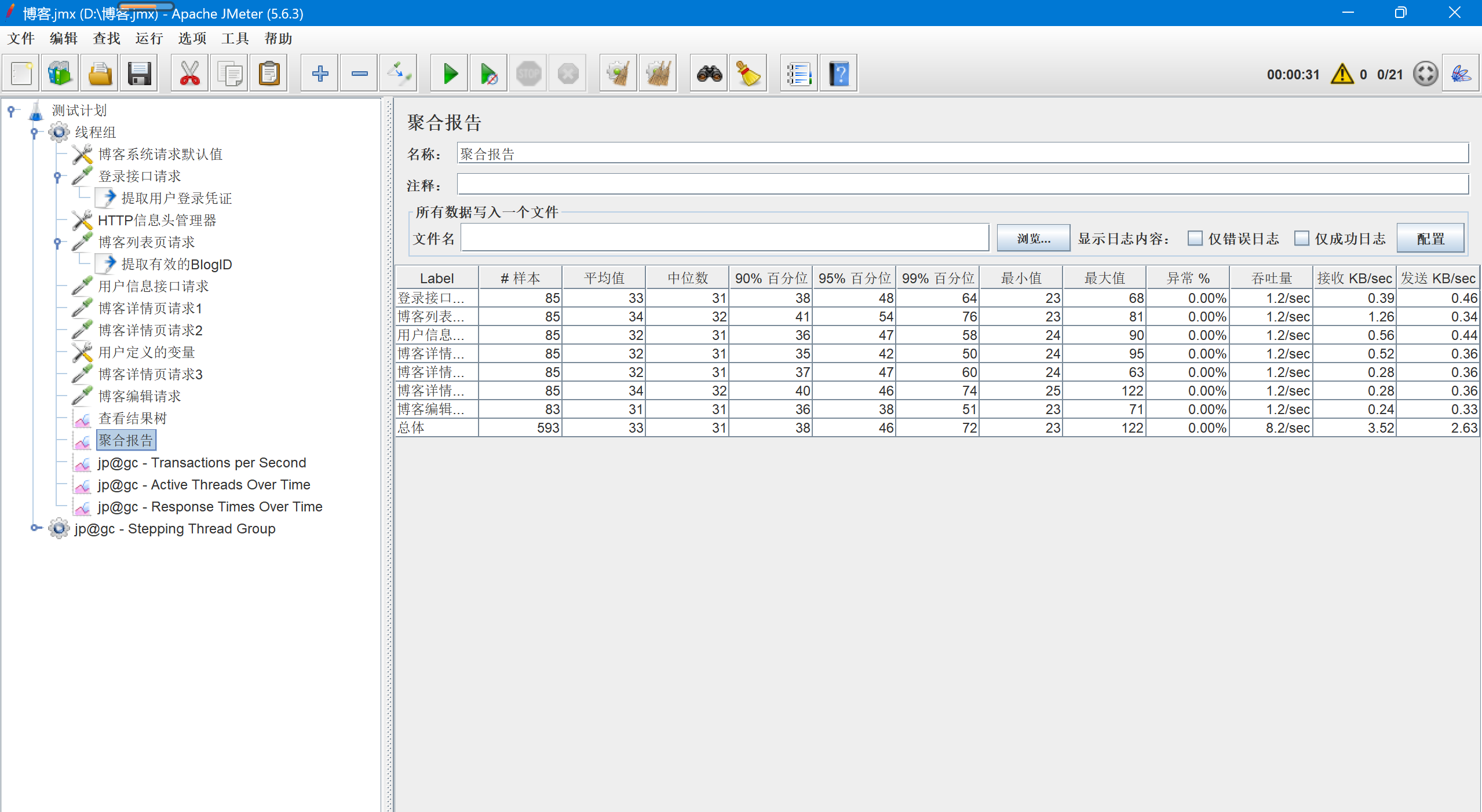Open the 选项 menu
The width and height of the screenshot is (1482, 812).
coord(192,39)
